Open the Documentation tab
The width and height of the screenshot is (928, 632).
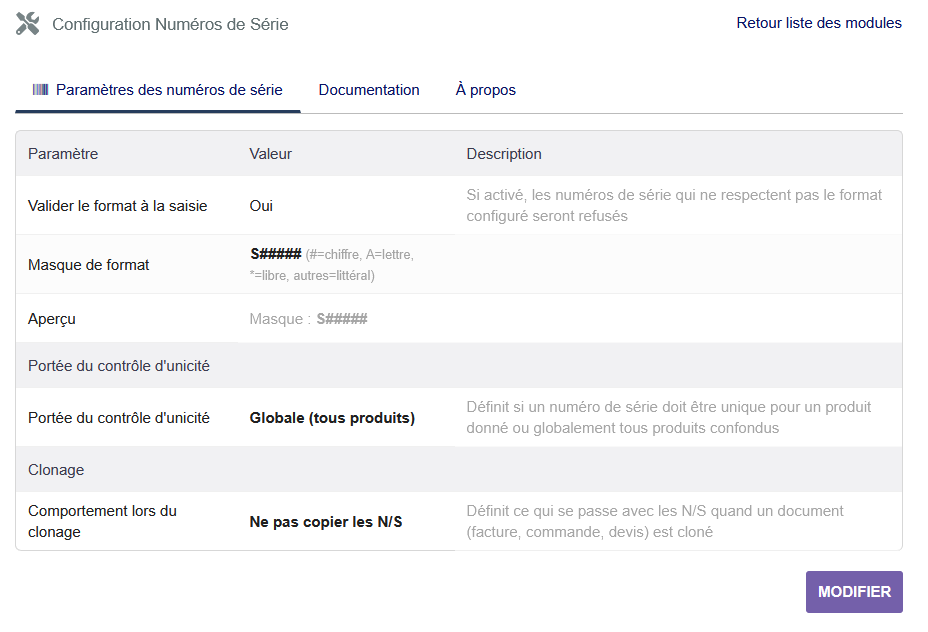coord(369,90)
